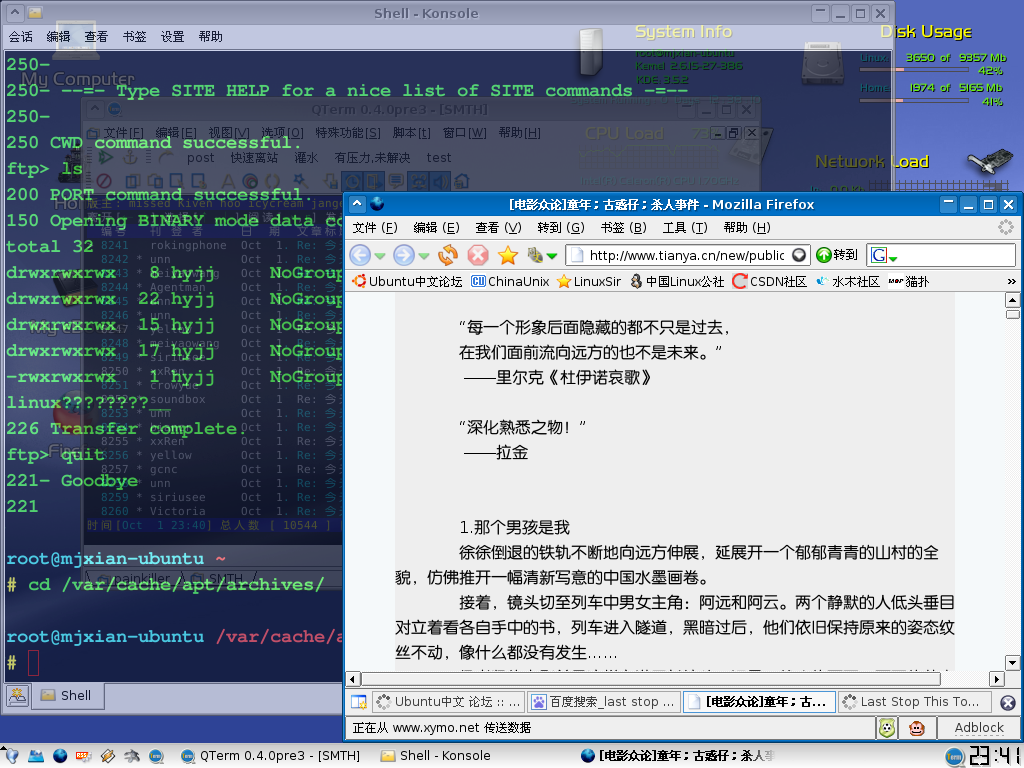Open Firefox 帮助 (H) menu
This screenshot has height=768, width=1024.
746,228
